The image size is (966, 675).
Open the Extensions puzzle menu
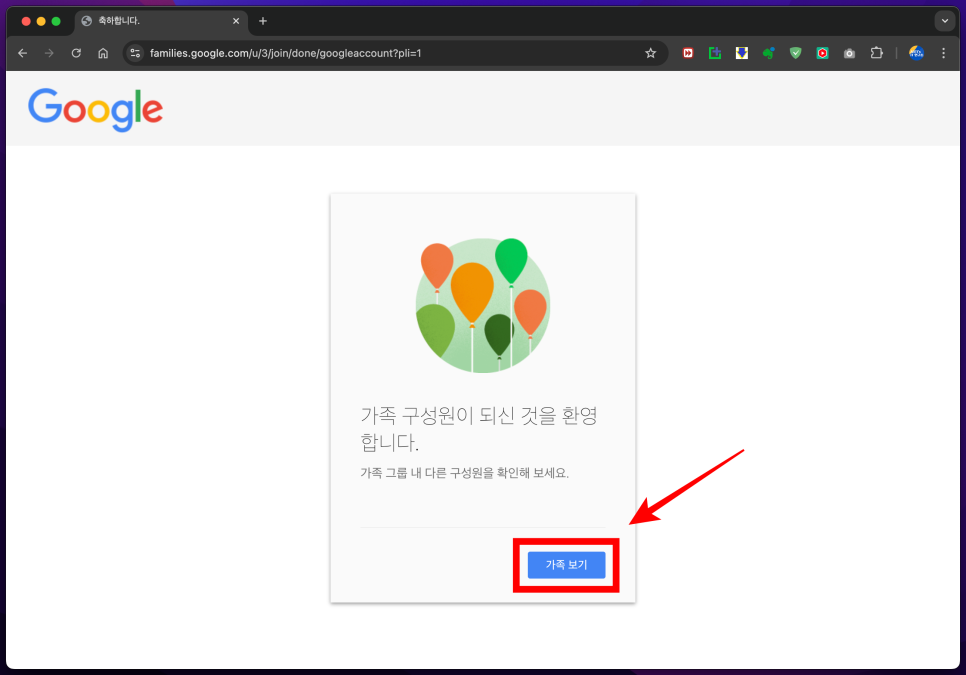tap(877, 54)
